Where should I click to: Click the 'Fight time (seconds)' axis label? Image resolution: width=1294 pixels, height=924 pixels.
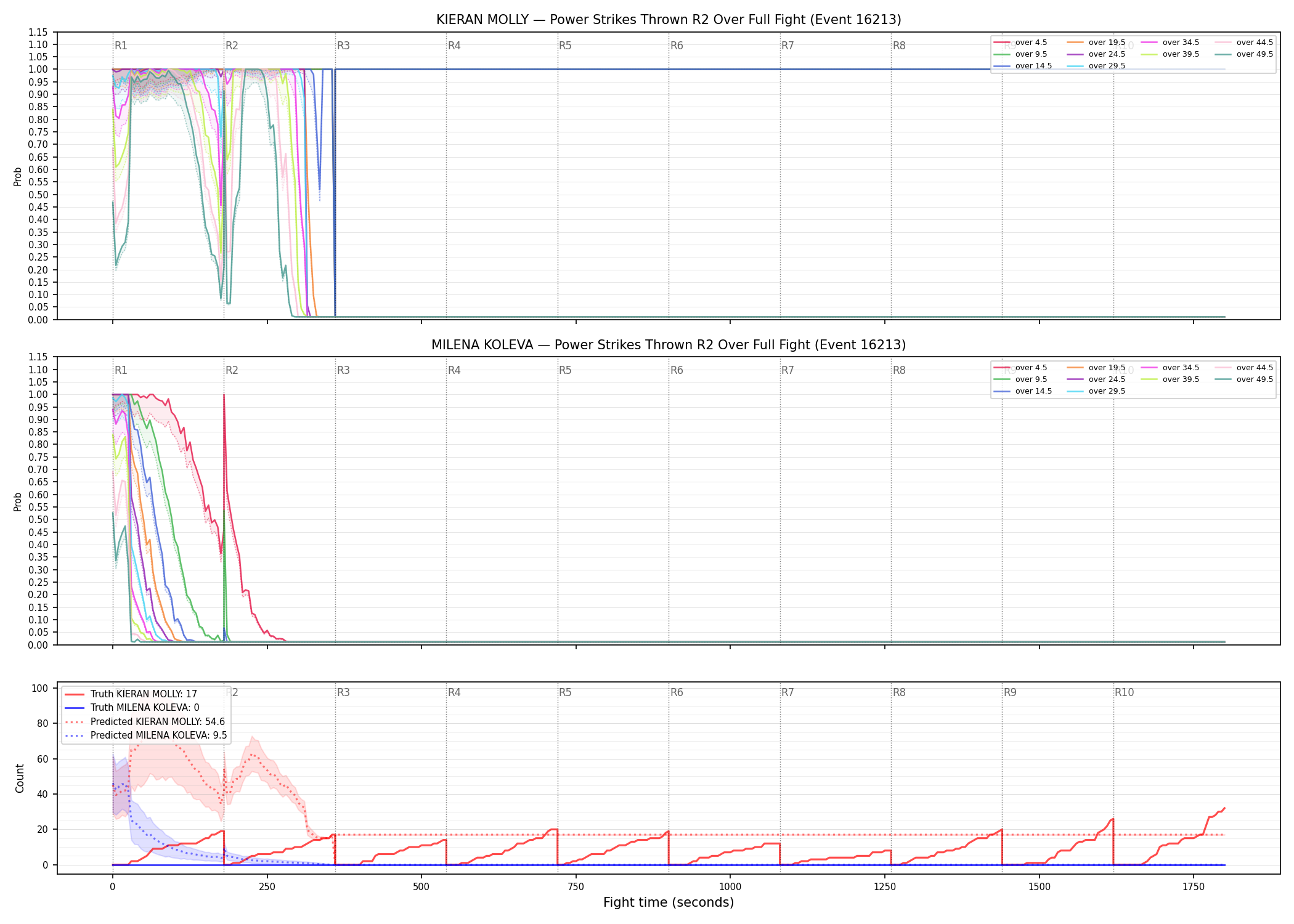tap(669, 902)
